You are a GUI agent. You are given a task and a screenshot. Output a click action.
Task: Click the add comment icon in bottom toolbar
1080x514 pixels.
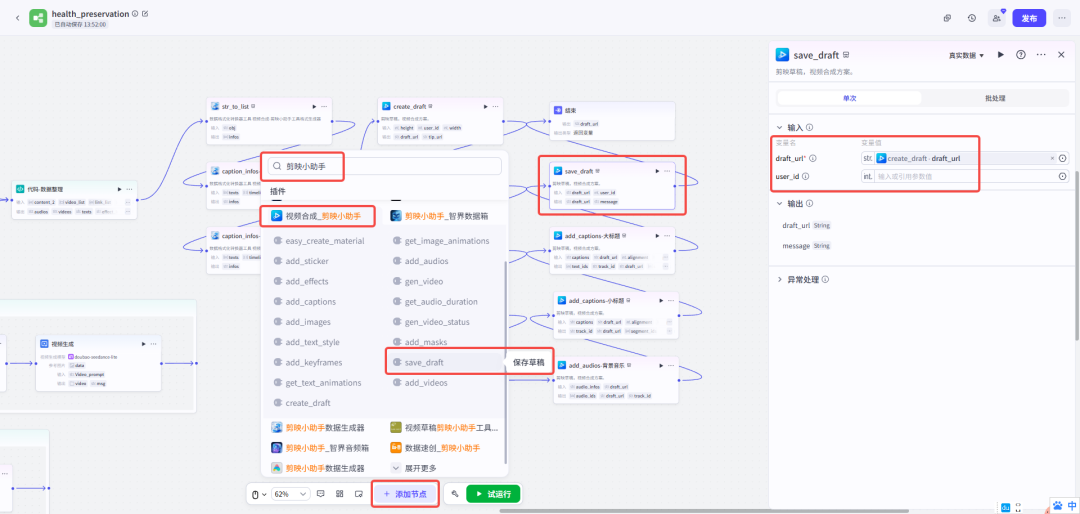tap(320, 494)
